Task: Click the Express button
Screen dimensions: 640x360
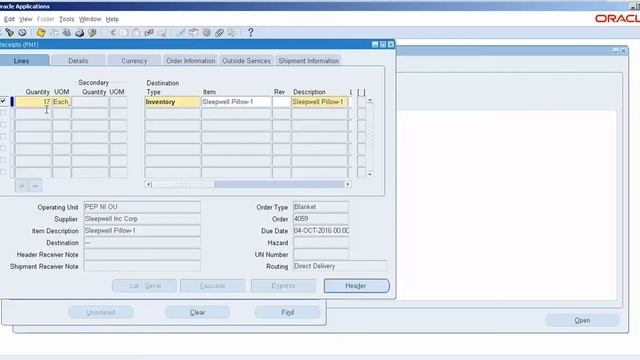Action: click(x=283, y=286)
